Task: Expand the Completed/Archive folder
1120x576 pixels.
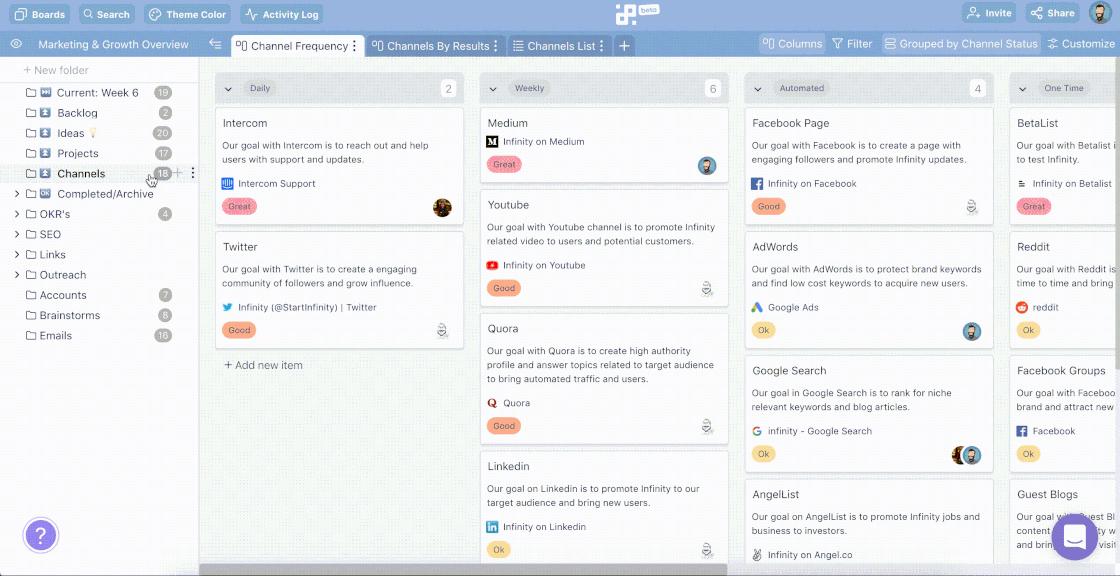Action: [x=17, y=194]
